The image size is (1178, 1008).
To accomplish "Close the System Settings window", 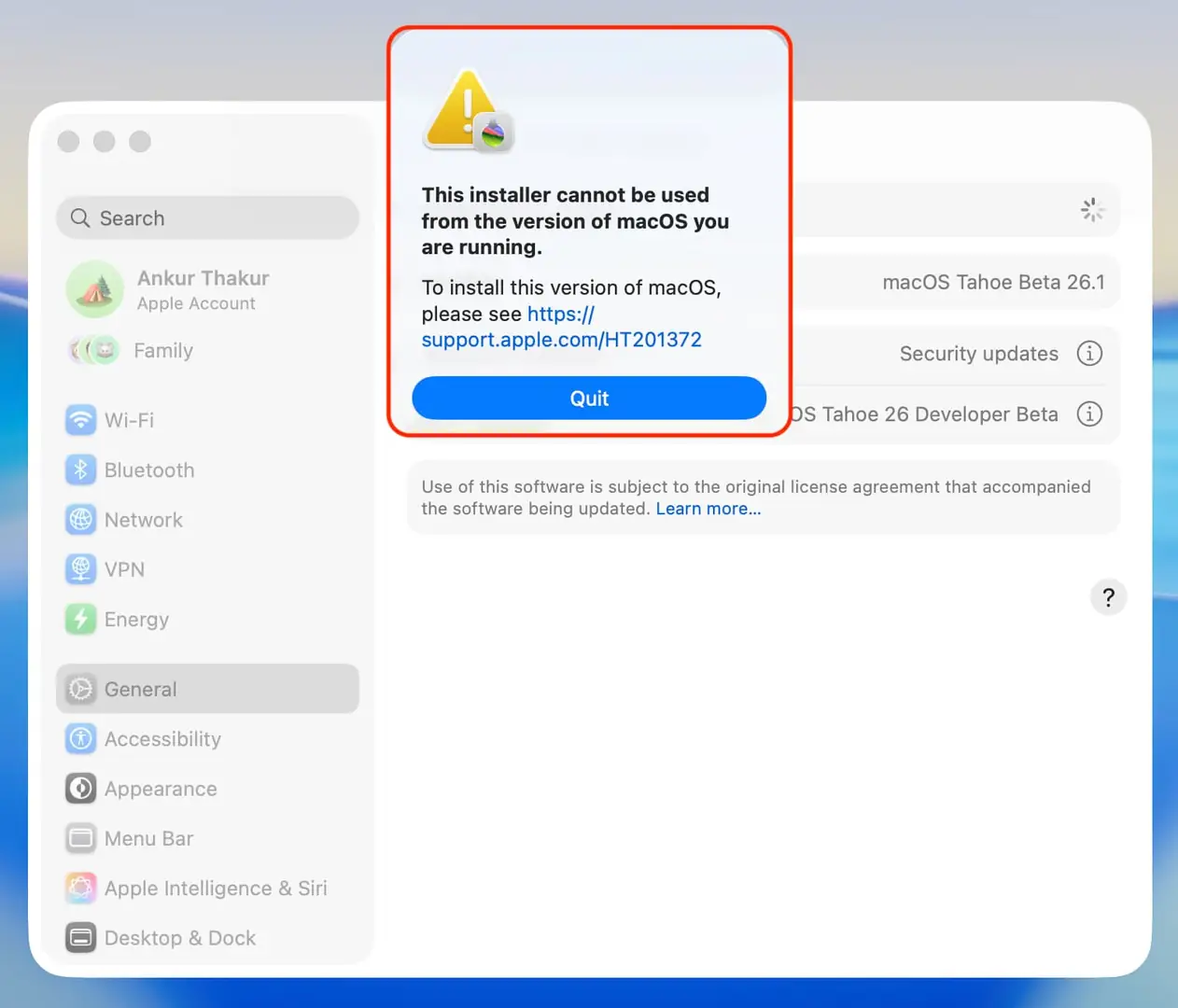I will pos(68,142).
